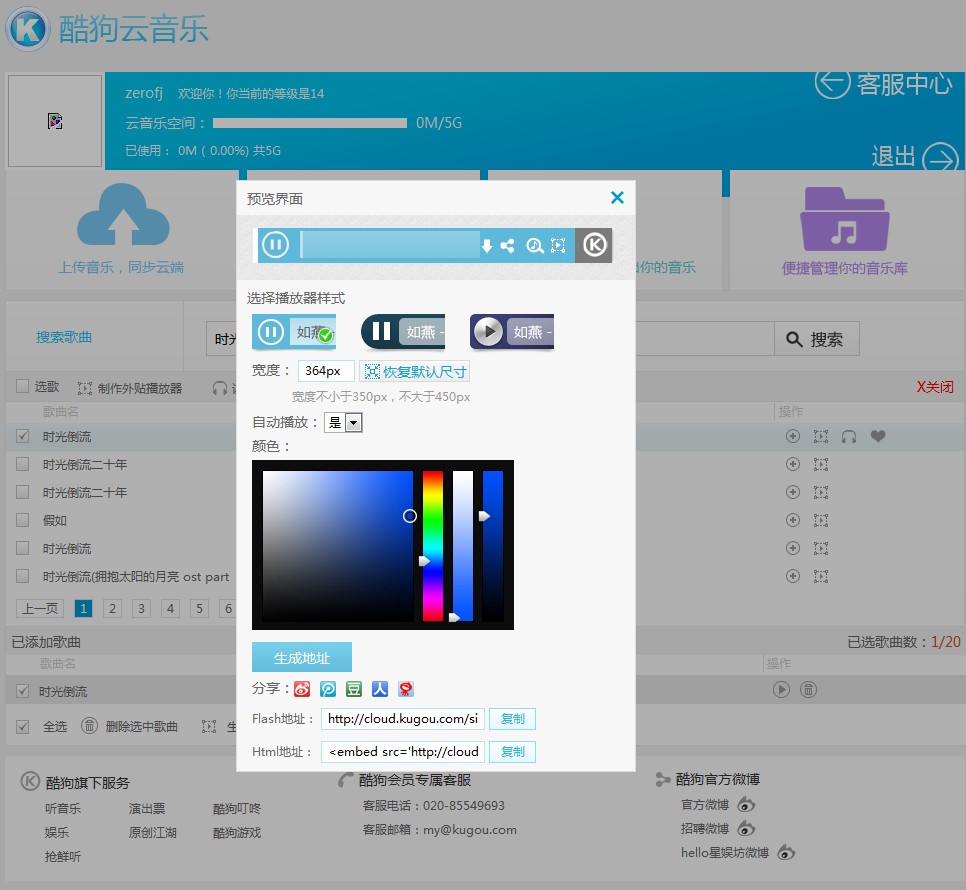
Task: Click the share icon in the preview player
Action: pyautogui.click(x=508, y=246)
